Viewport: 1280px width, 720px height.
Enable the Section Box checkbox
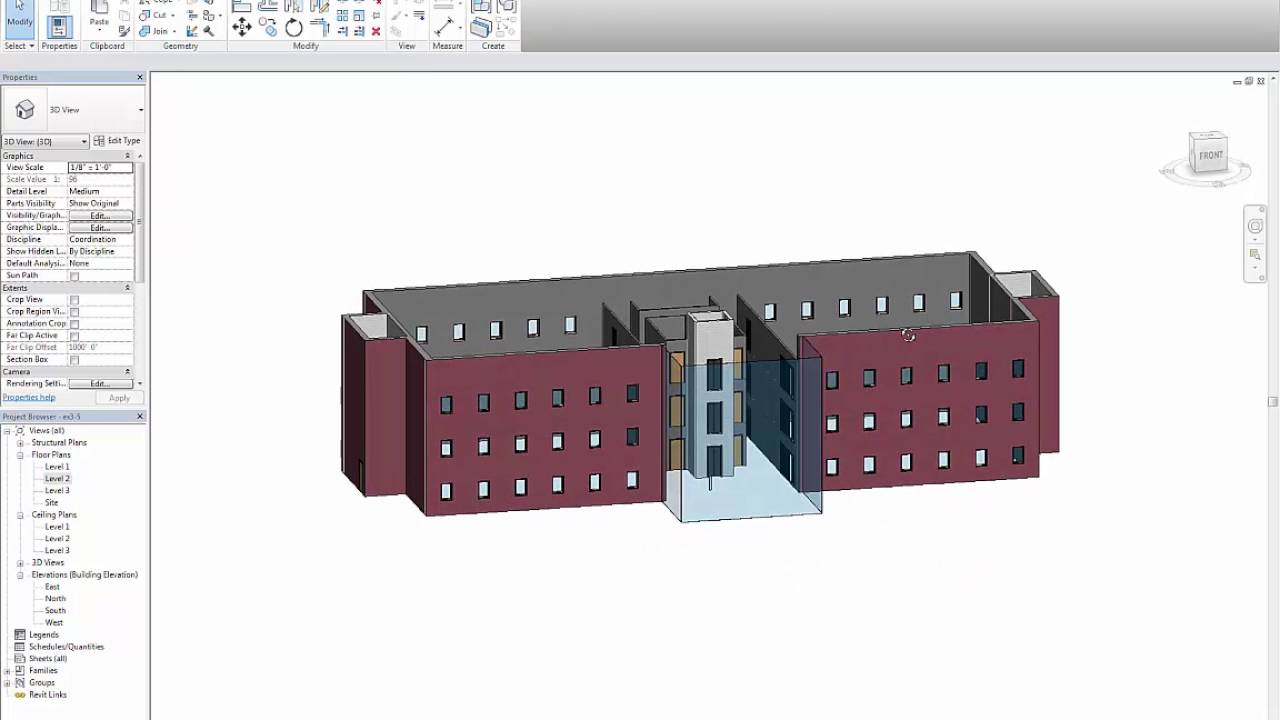coord(74,360)
